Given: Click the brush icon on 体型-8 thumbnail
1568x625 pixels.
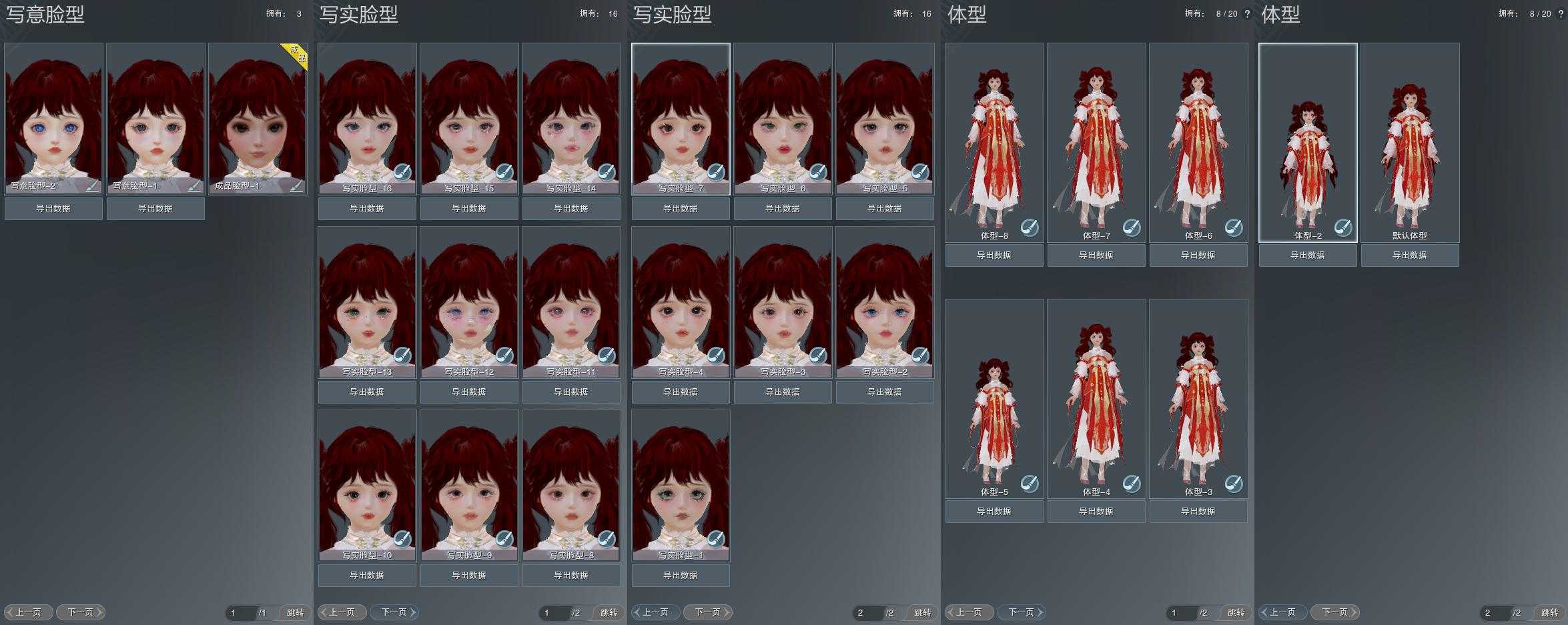Looking at the screenshot, I should point(1030,227).
